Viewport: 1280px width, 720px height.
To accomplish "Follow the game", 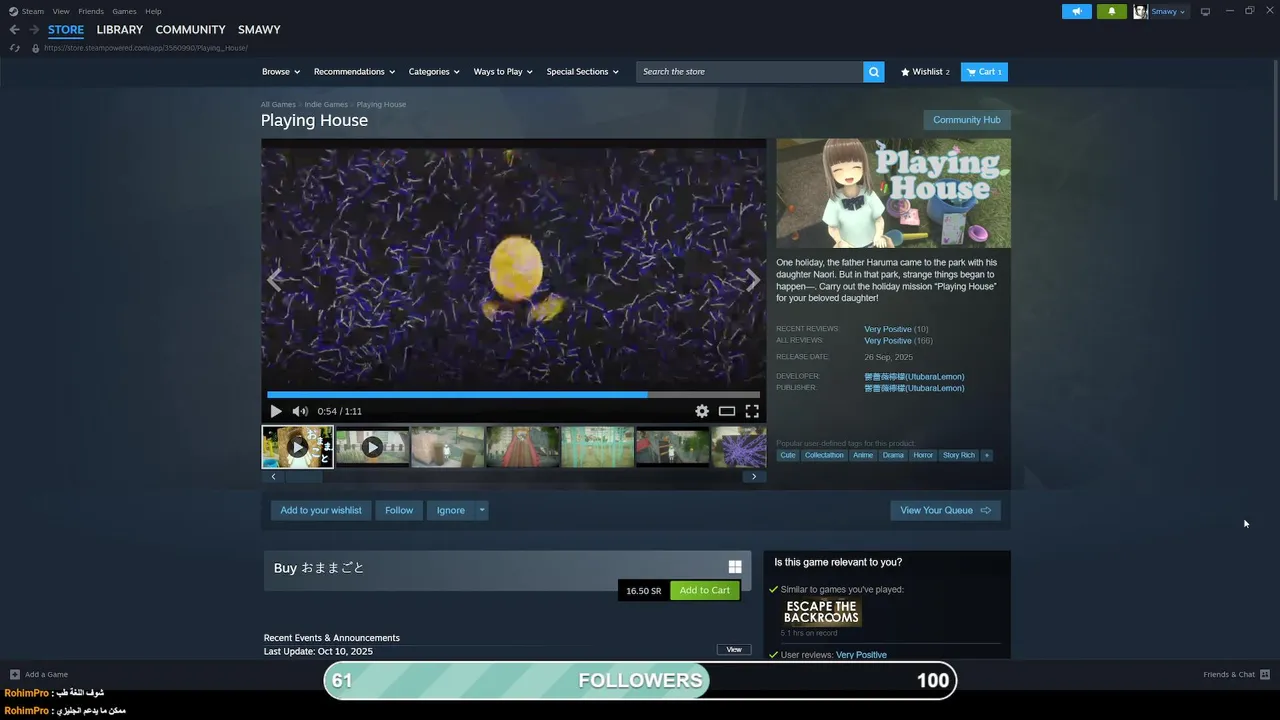I will 399,510.
